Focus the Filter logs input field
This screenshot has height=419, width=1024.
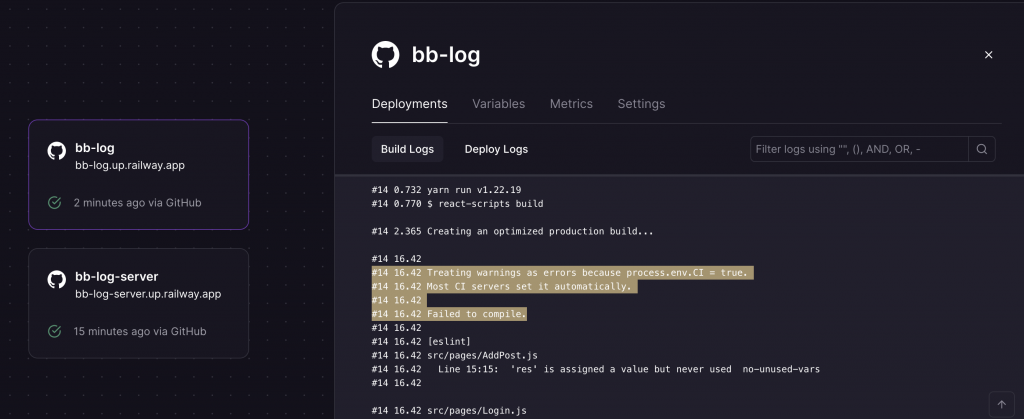859,149
